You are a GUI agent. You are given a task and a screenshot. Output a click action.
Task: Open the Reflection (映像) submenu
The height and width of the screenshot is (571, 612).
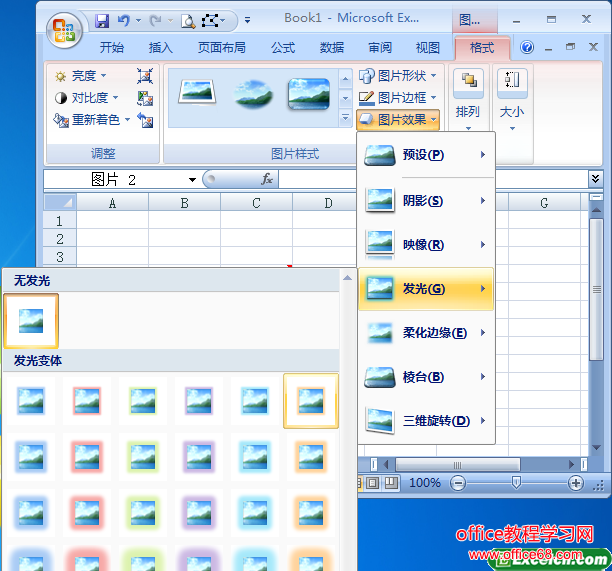click(x=426, y=245)
